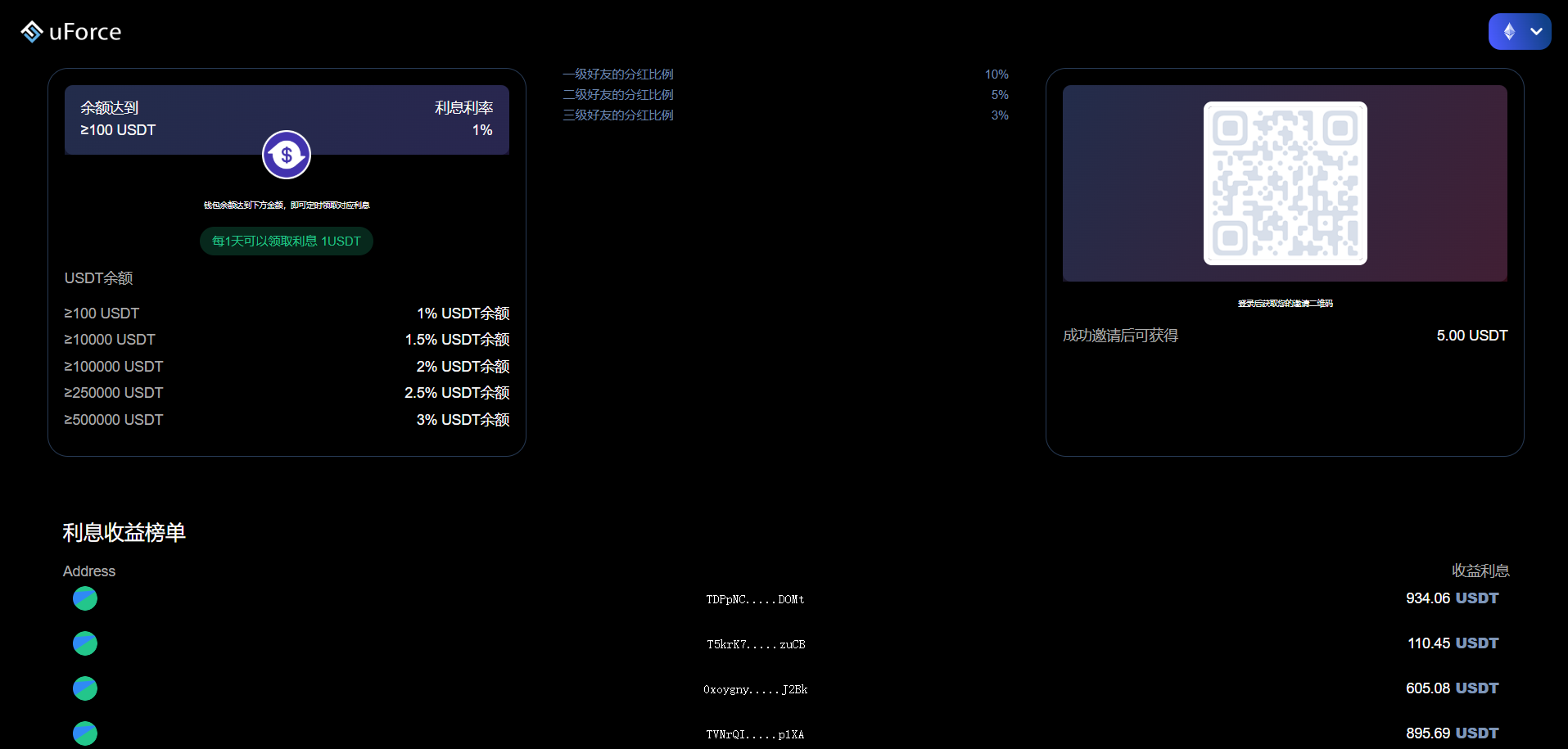Click the daily 1USDT interest claim button

coord(287,241)
